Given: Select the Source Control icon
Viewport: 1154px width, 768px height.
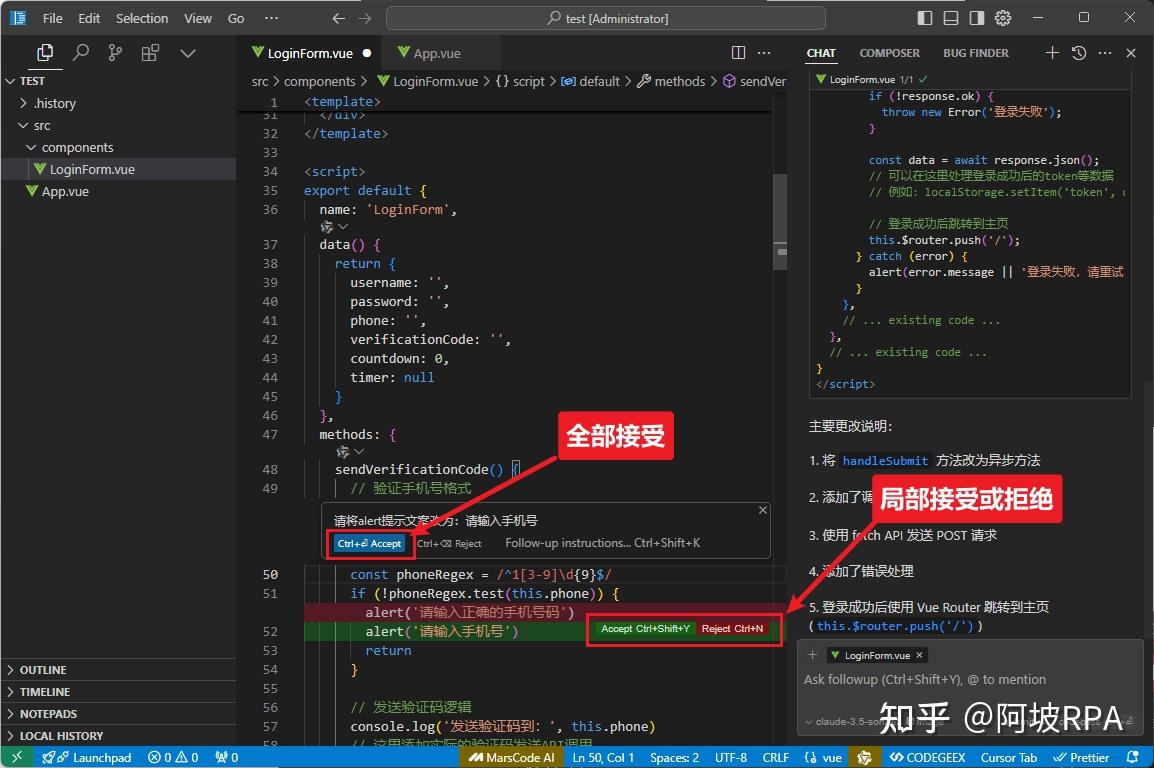Looking at the screenshot, I should tap(118, 52).
